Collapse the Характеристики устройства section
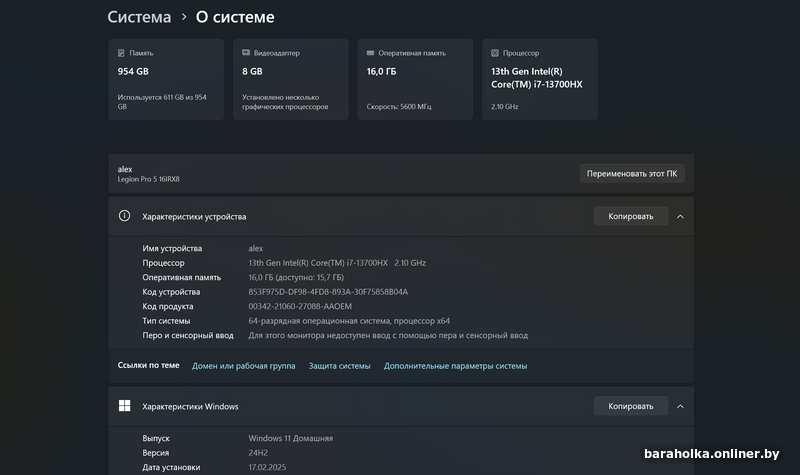800x475 pixels. [x=680, y=216]
